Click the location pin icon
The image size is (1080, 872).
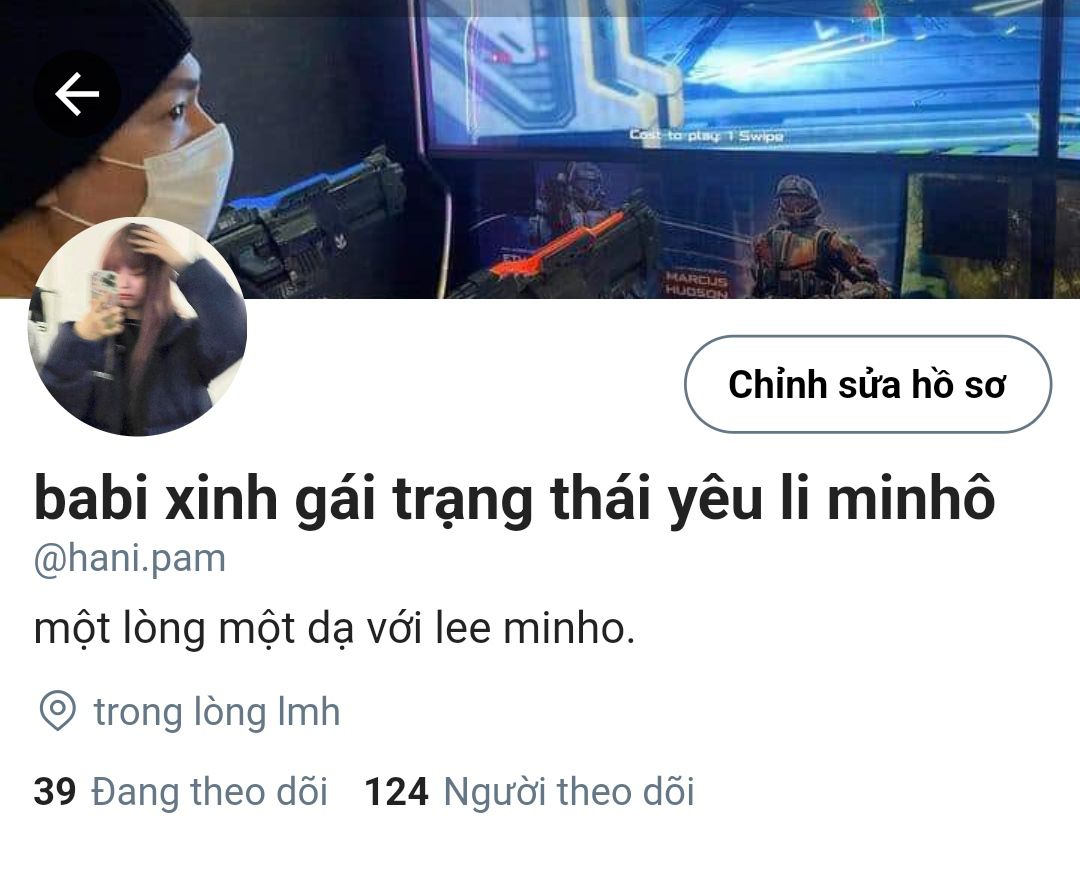(57, 712)
